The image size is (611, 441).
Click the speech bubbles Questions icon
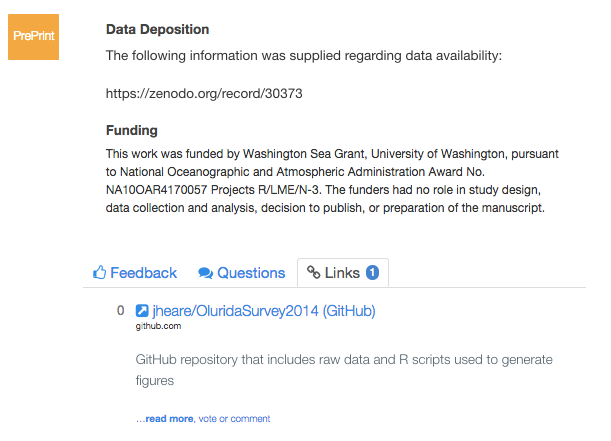(205, 273)
